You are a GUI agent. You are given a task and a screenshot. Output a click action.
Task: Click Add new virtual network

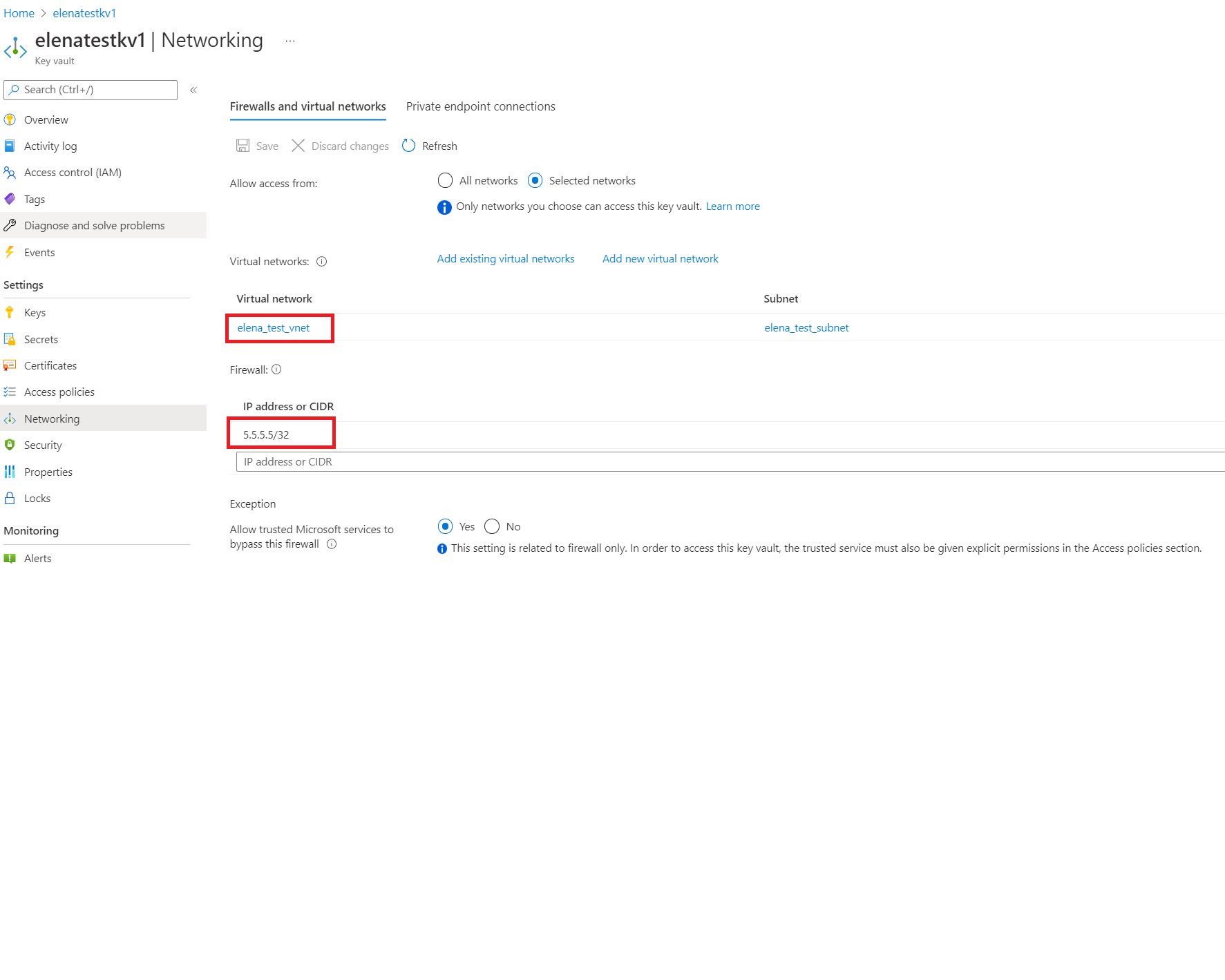tap(661, 258)
